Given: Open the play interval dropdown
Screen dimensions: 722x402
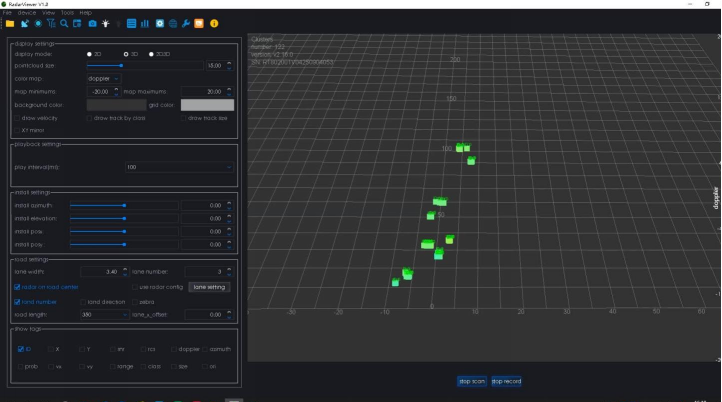Looking at the screenshot, I should pos(179,167).
